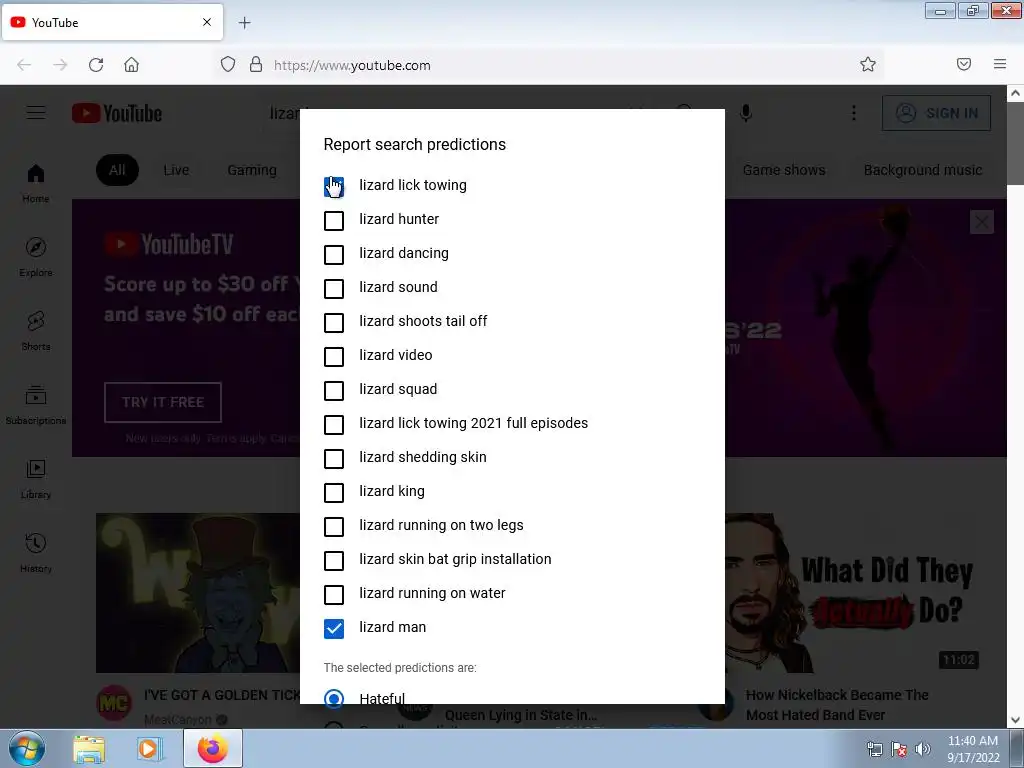Click the MeatCanyon channel avatar

point(114,702)
